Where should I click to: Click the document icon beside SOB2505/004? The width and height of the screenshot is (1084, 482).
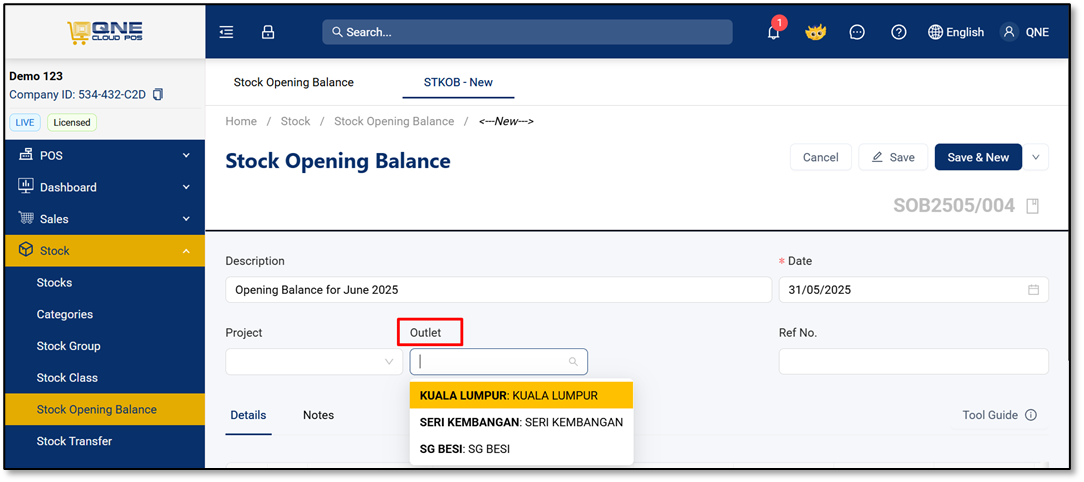coord(1032,206)
